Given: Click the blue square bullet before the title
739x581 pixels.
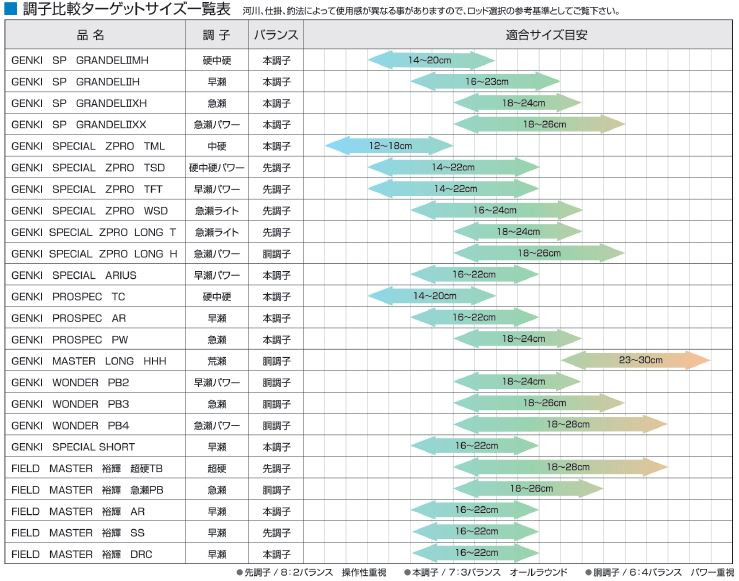Looking at the screenshot, I should coord(11,9).
